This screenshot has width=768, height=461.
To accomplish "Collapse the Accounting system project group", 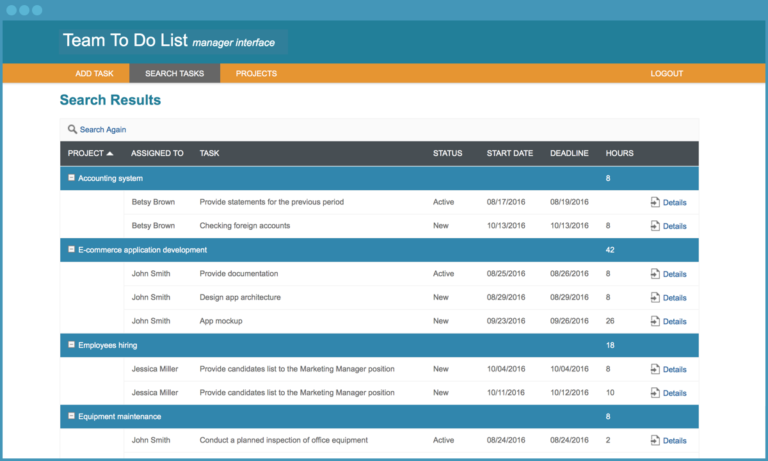I will pos(71,178).
